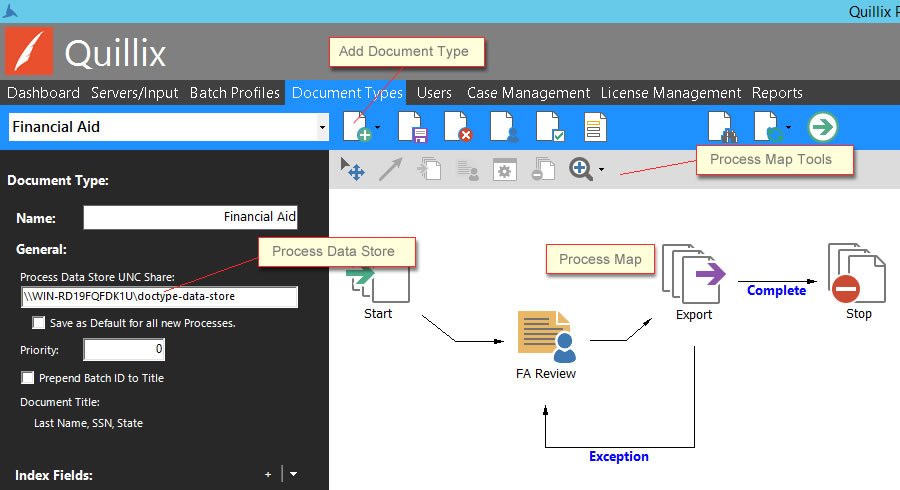Select the arrow connector tool
Viewport: 900px width, 490px height.
(391, 169)
